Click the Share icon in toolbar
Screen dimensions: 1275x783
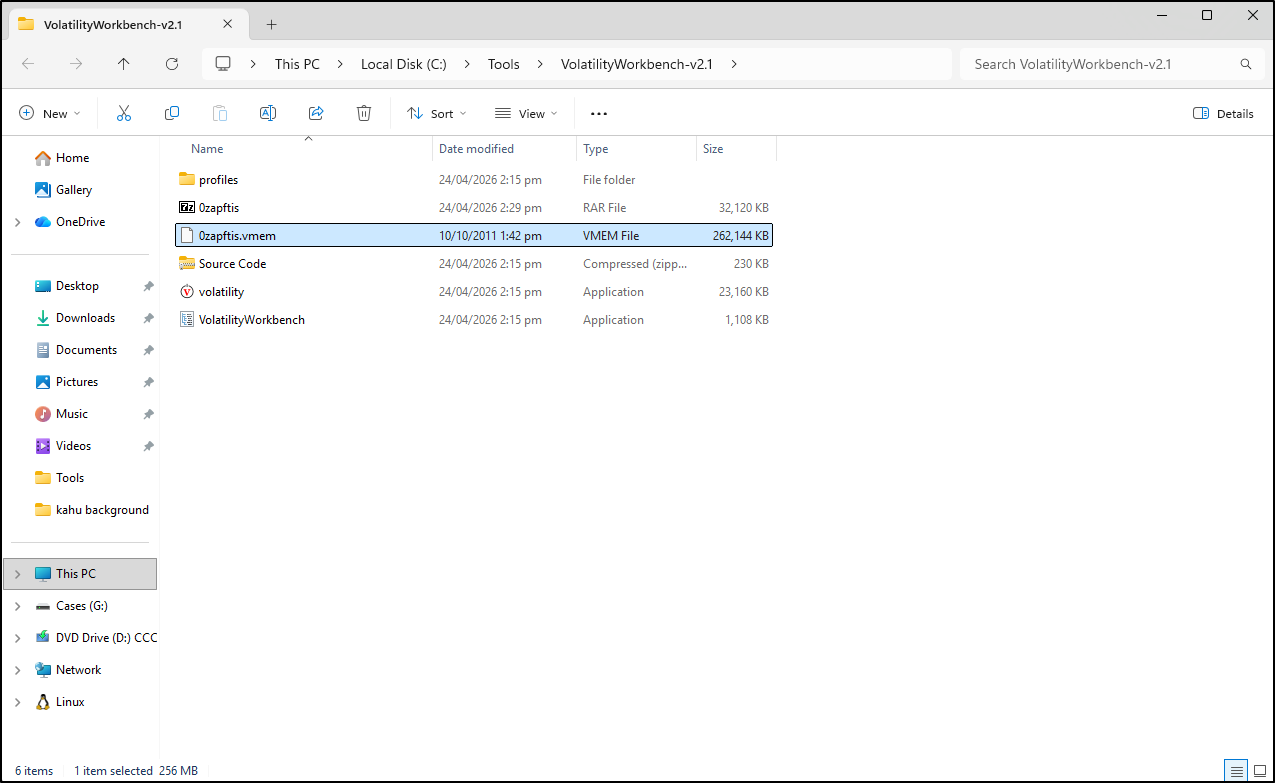[316, 113]
